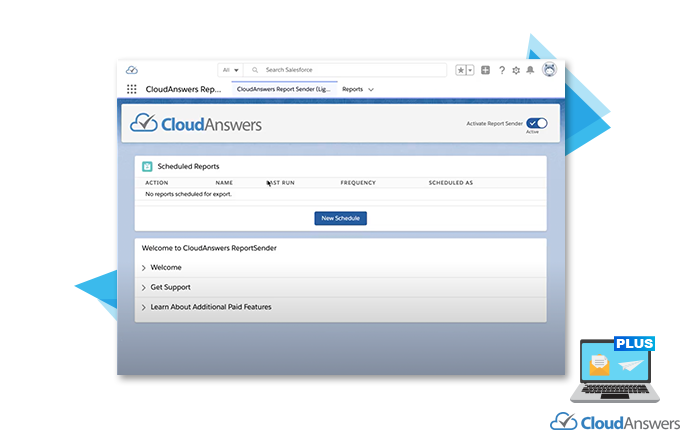Open the help question mark icon
The width and height of the screenshot is (685, 436).
point(502,70)
